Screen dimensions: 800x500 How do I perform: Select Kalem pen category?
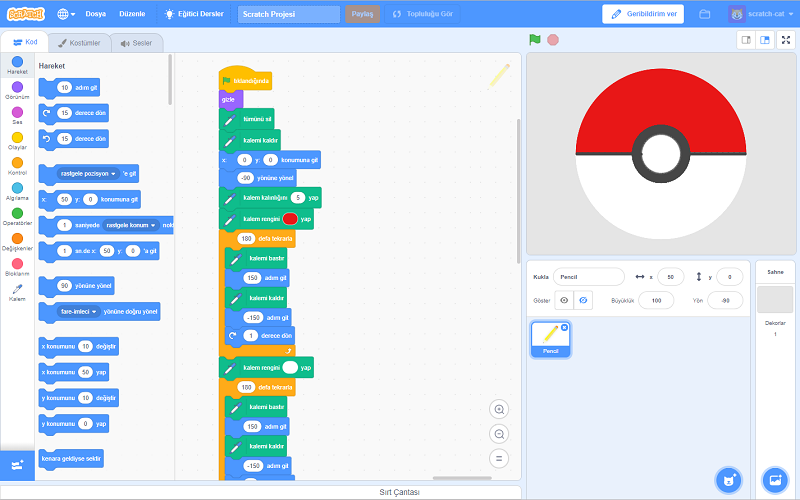(17, 292)
